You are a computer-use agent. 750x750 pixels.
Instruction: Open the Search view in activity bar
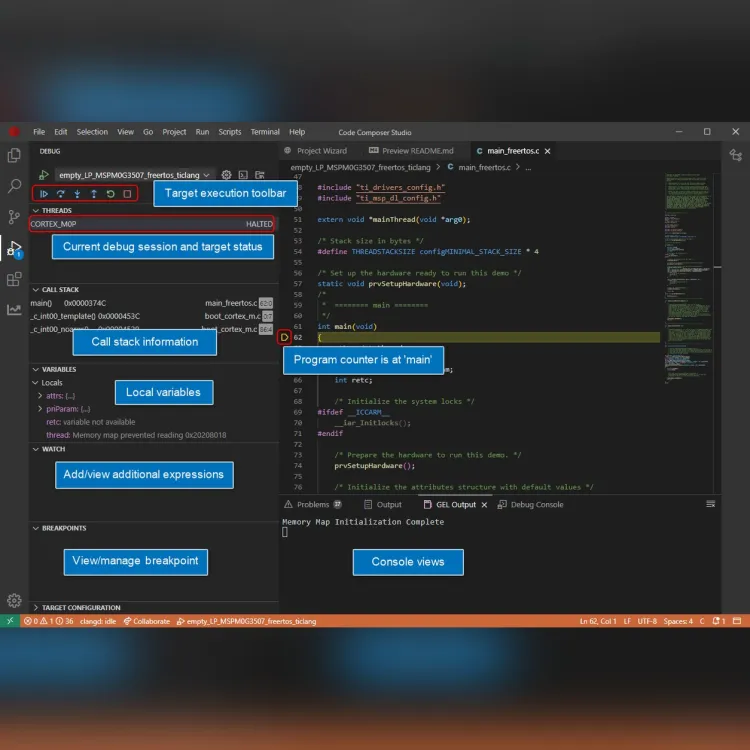(x=14, y=186)
